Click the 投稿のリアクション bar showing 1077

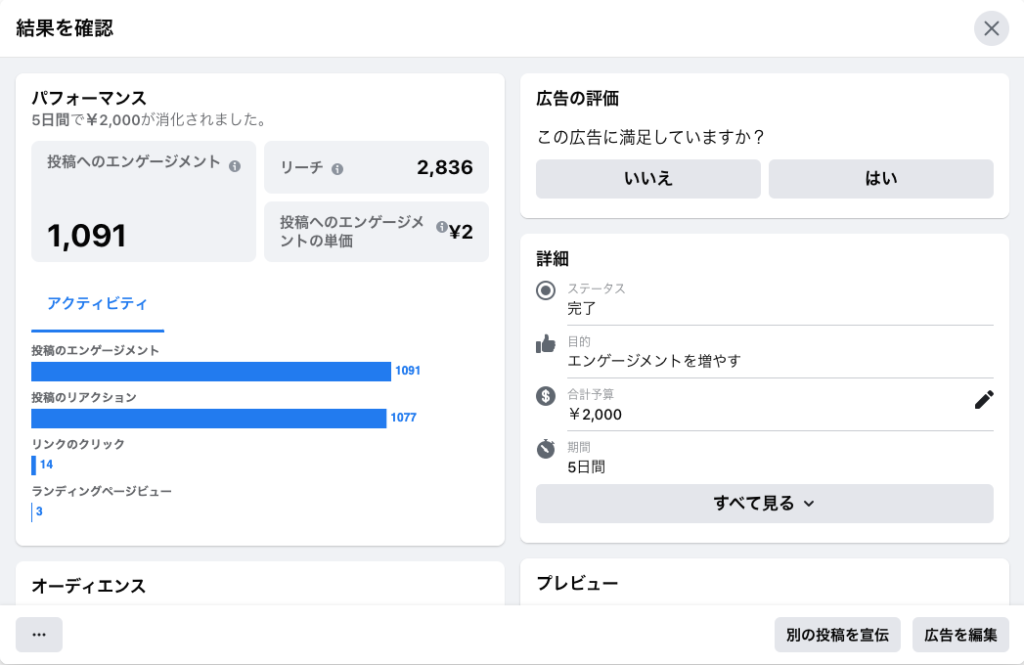208,418
